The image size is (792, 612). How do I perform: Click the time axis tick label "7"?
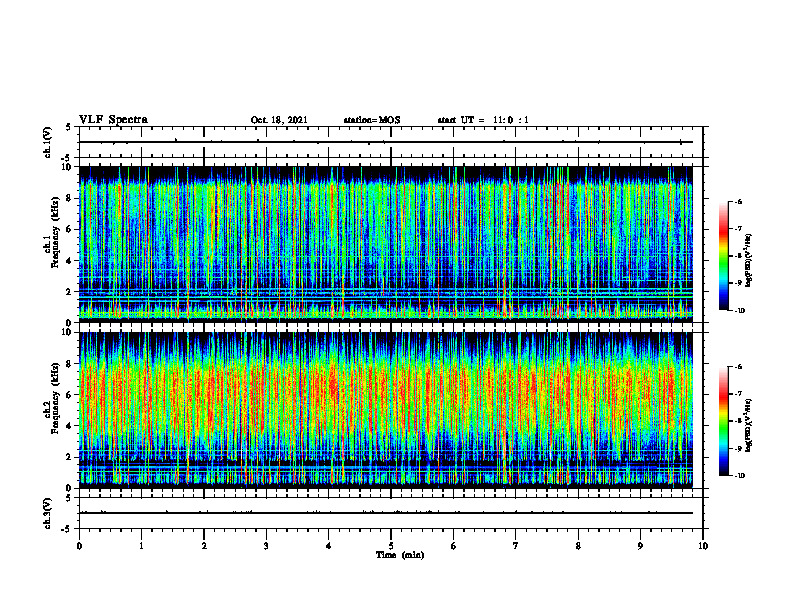point(516,546)
